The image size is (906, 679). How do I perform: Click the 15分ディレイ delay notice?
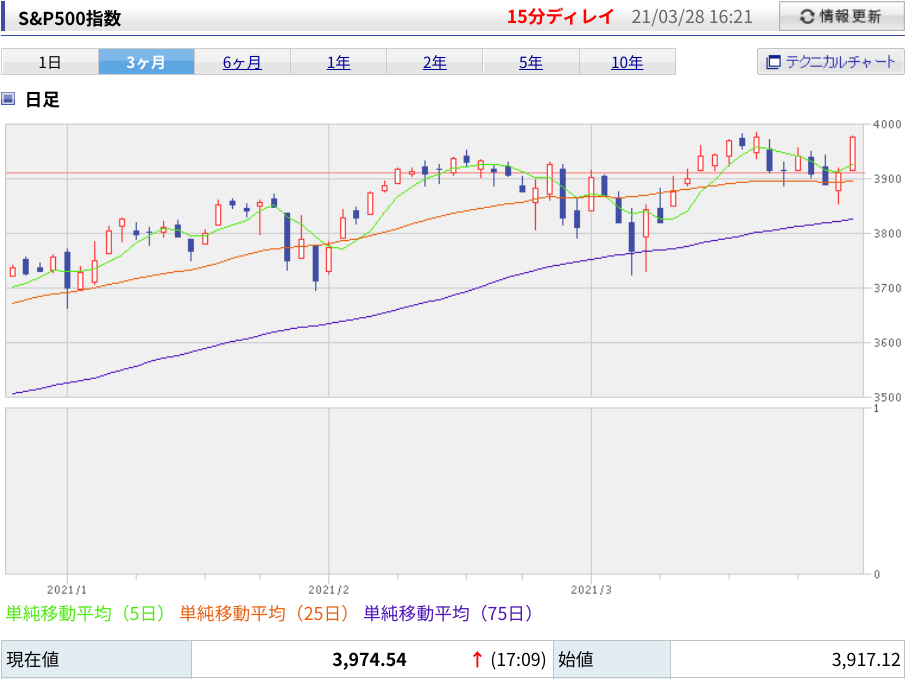[x=560, y=17]
